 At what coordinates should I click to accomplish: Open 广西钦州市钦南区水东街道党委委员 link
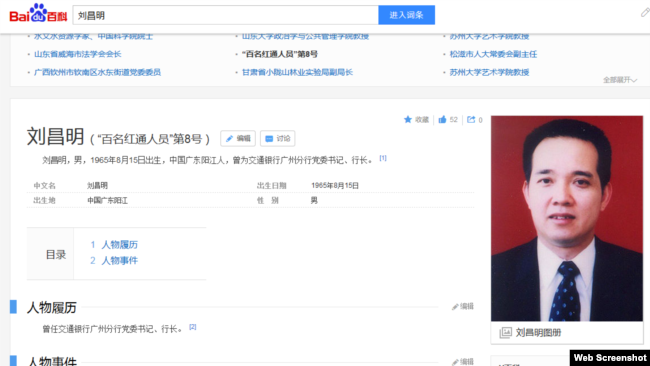point(97,72)
